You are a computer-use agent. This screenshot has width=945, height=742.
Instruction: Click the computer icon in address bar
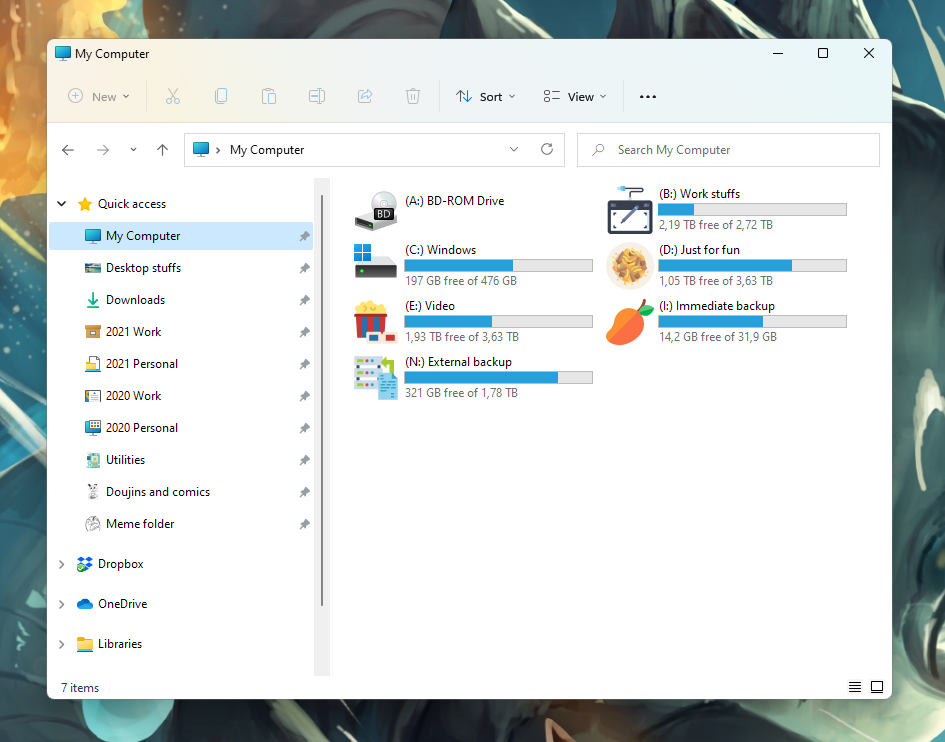pos(201,149)
